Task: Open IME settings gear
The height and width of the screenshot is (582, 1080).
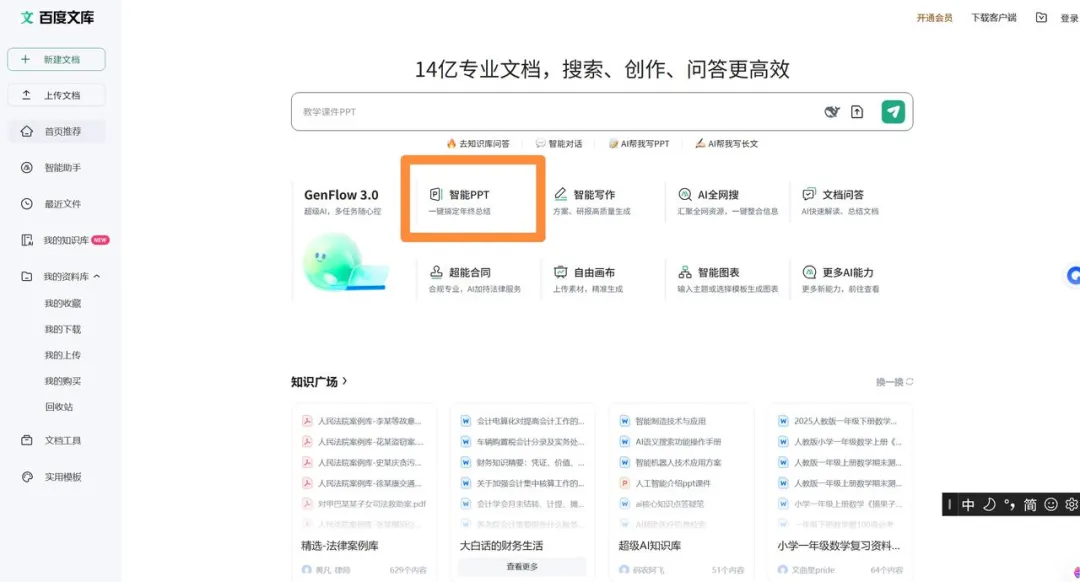Action: coord(1072,505)
